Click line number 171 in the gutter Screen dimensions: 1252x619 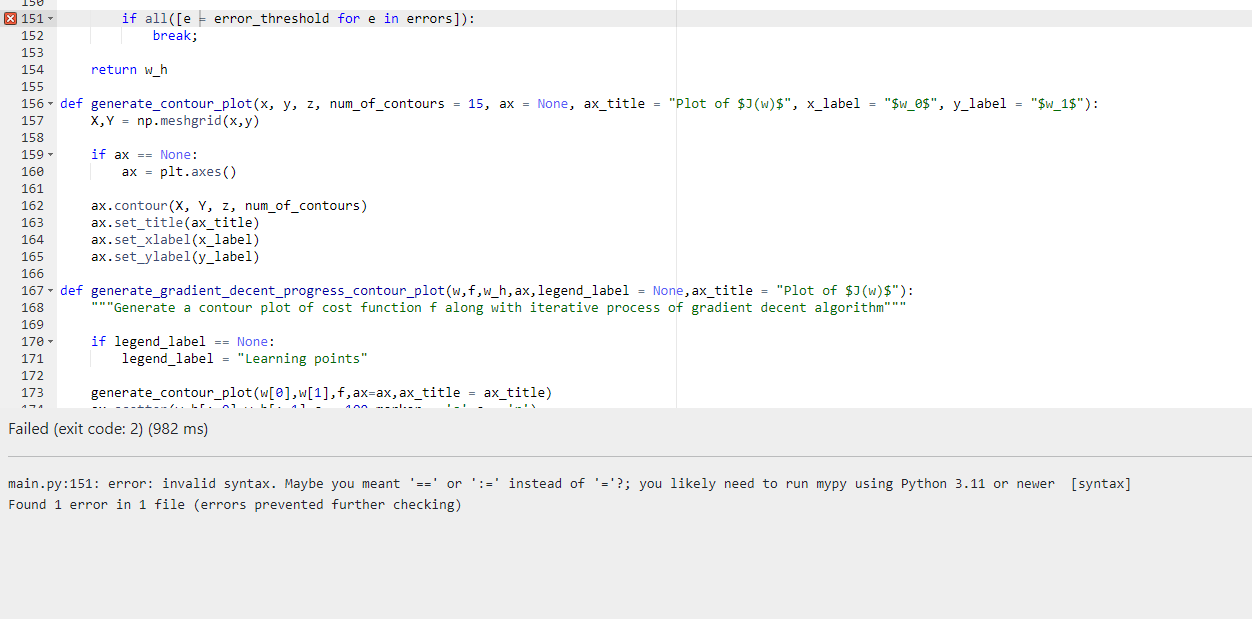[32, 359]
